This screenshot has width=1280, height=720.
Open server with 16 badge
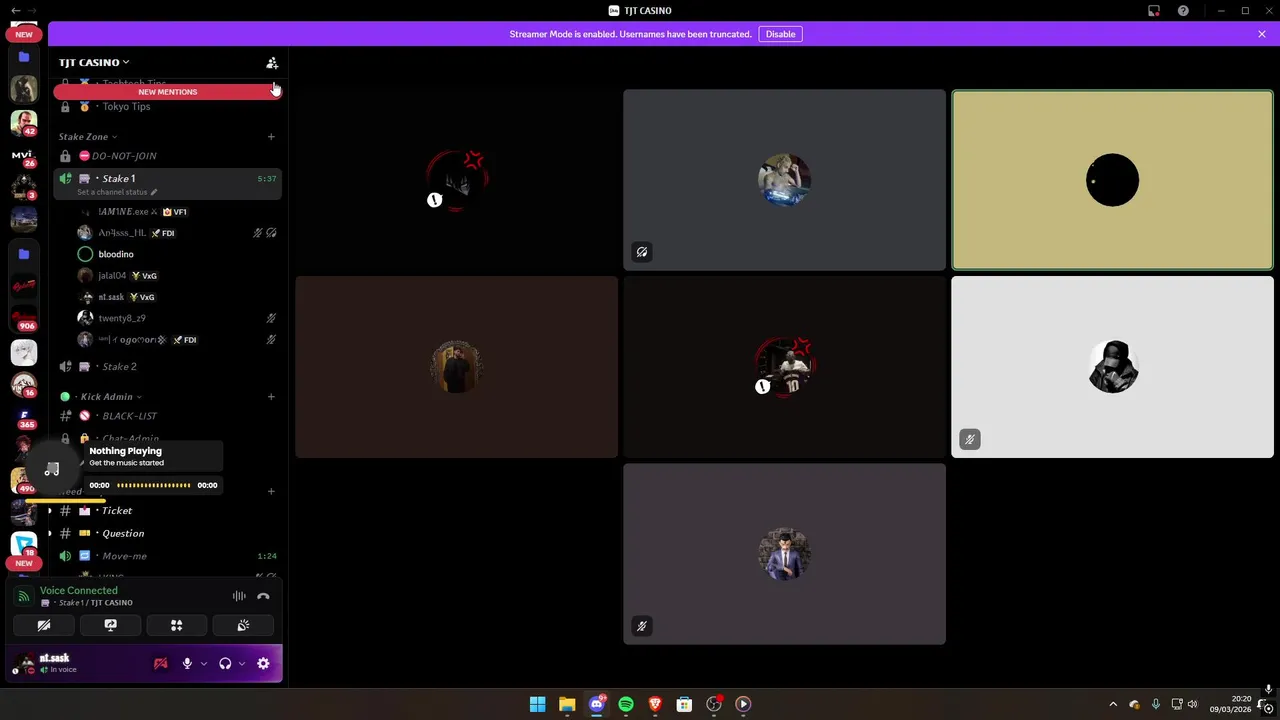click(x=24, y=385)
